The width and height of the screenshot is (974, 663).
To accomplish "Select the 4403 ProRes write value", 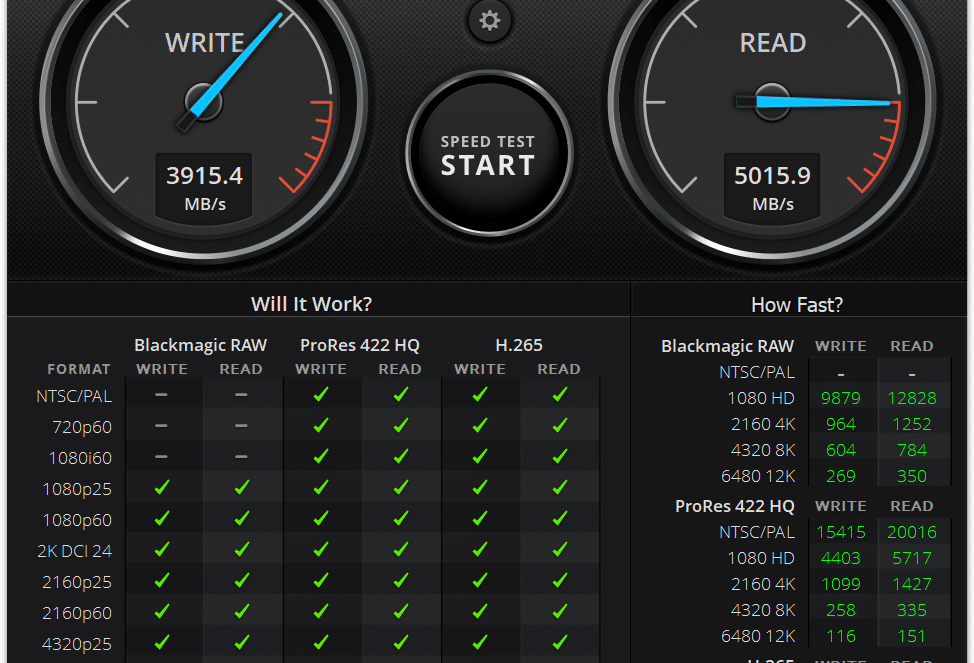I will pyautogui.click(x=840, y=558).
